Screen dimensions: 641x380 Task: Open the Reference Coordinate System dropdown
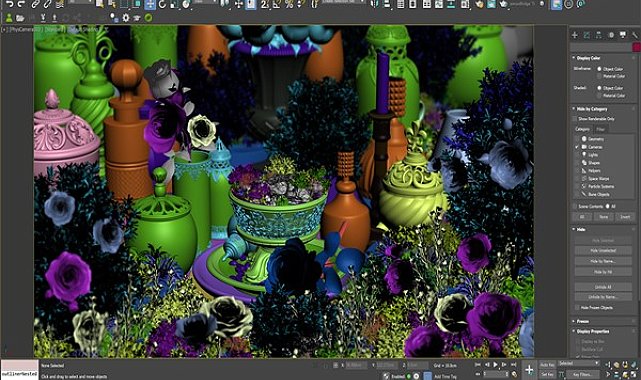[205, 2]
